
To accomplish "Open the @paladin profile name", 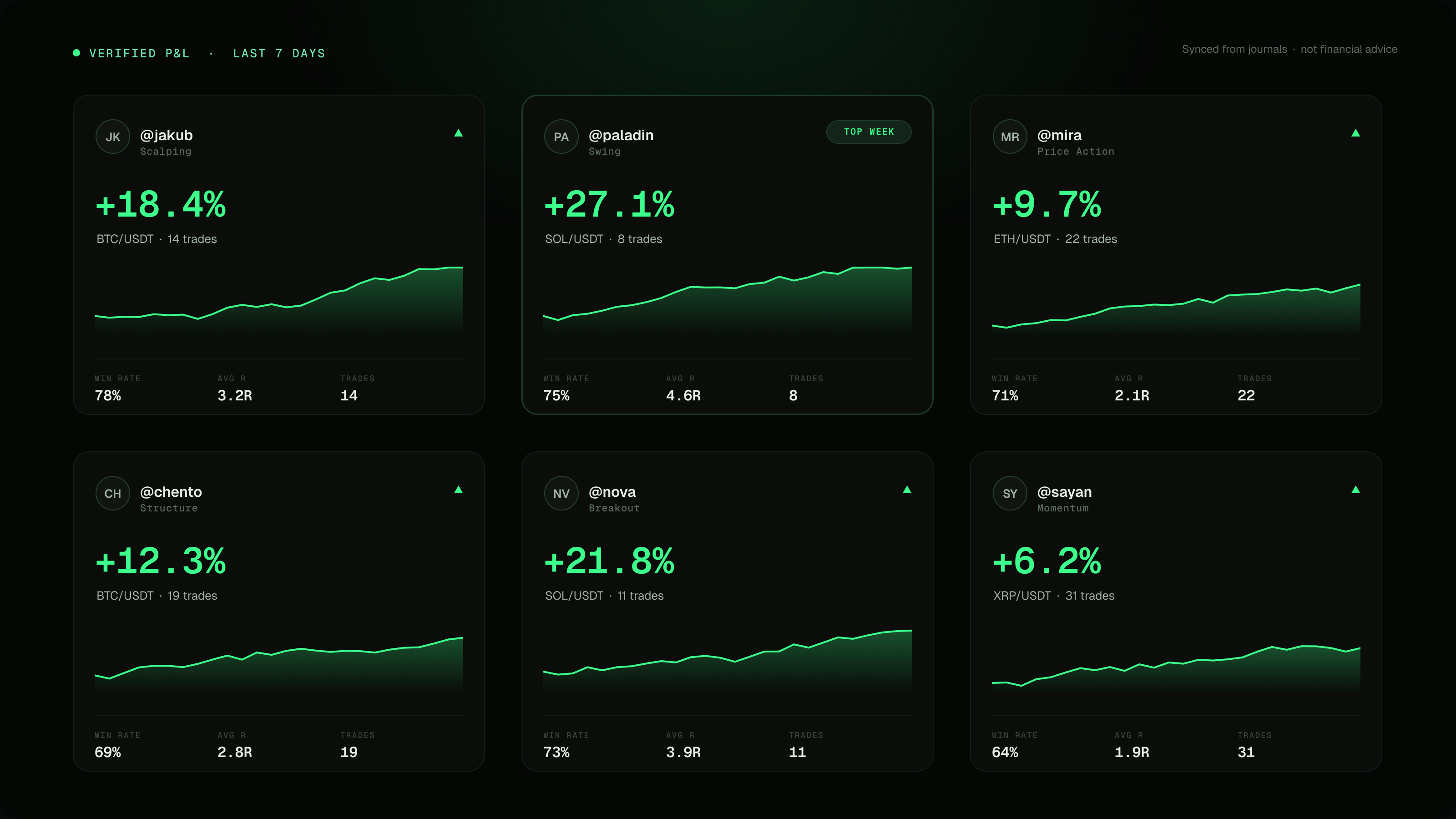I will point(621,135).
